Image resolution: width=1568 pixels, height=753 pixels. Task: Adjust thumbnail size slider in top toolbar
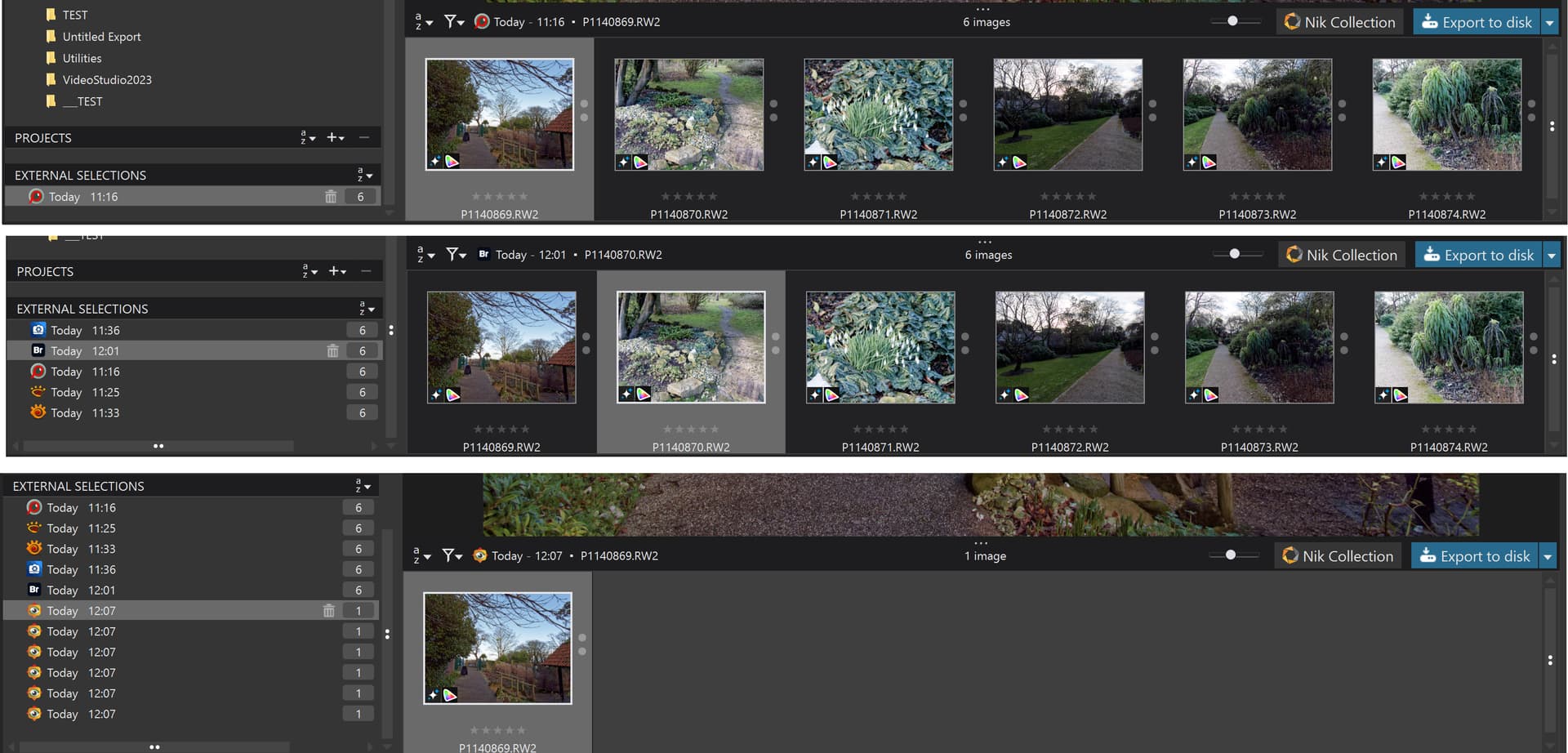(1232, 21)
